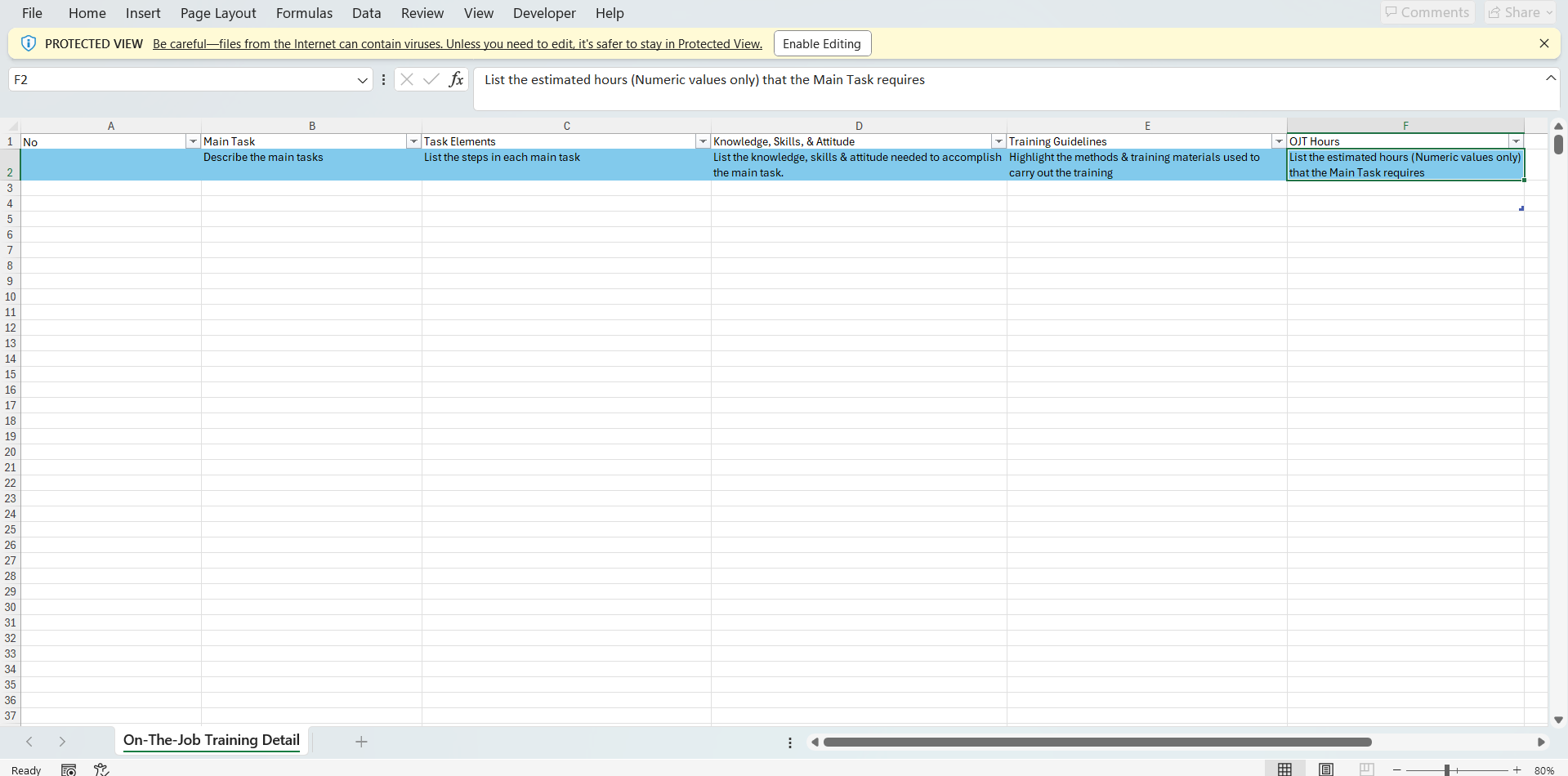1568x776 pixels.
Task: Open the Protected View warning link
Action: click(456, 43)
